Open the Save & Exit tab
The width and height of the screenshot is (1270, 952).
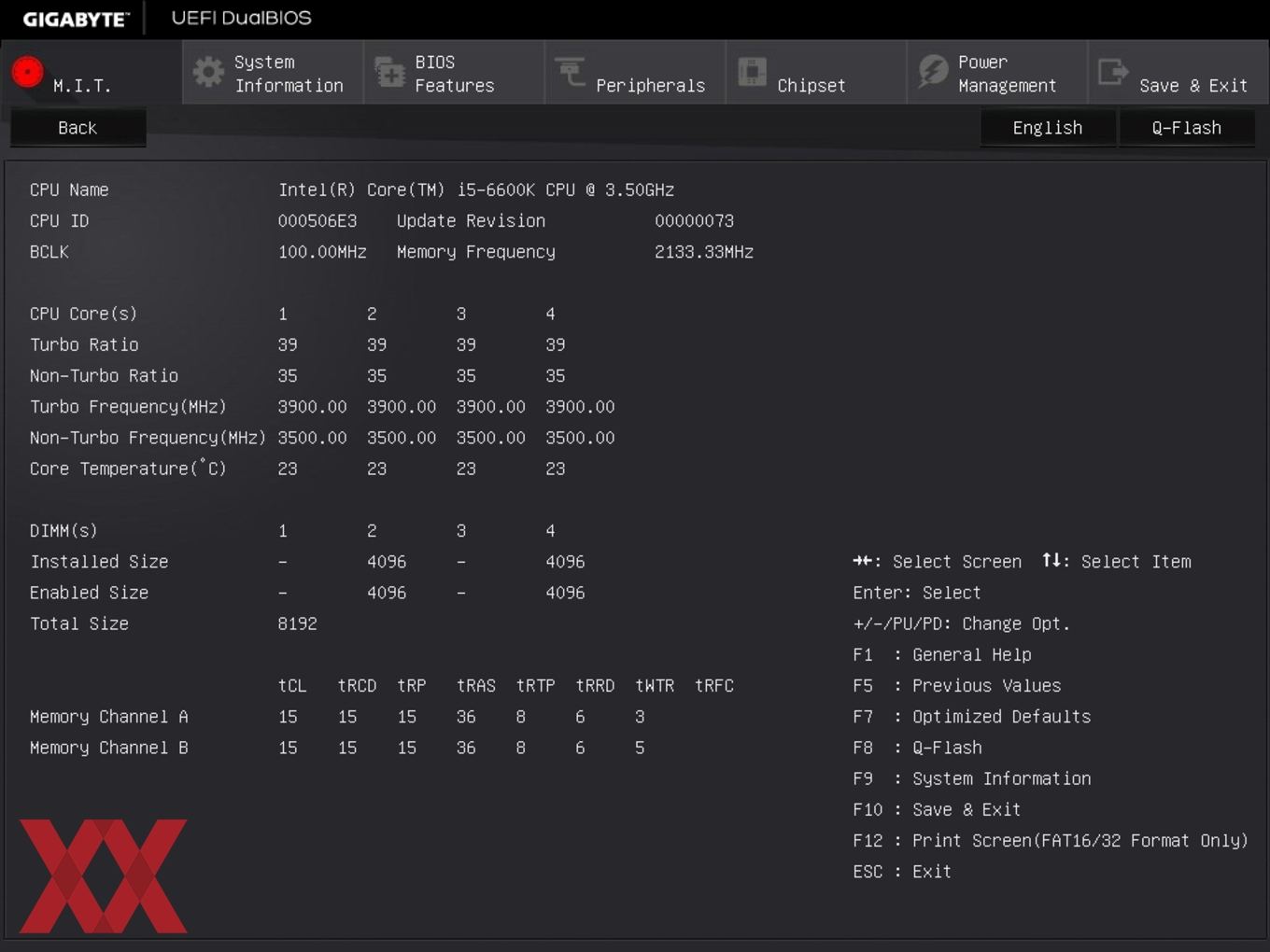tap(1178, 72)
